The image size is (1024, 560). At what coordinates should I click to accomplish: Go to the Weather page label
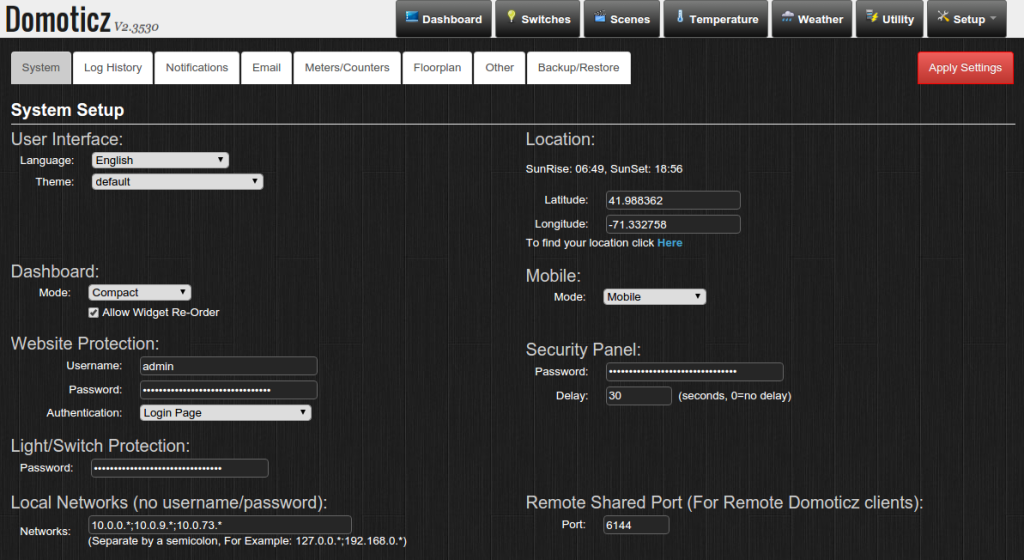click(x=820, y=20)
